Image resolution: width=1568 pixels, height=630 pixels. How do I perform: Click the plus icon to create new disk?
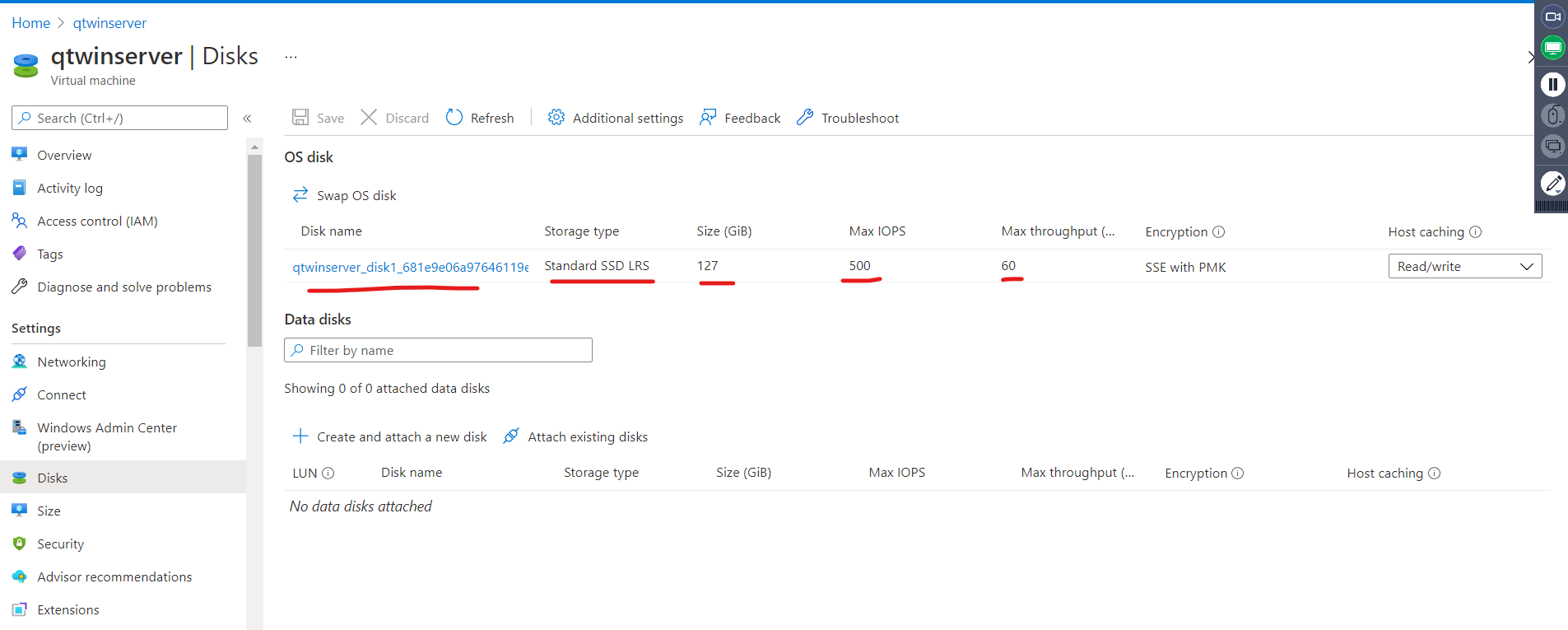(x=300, y=436)
